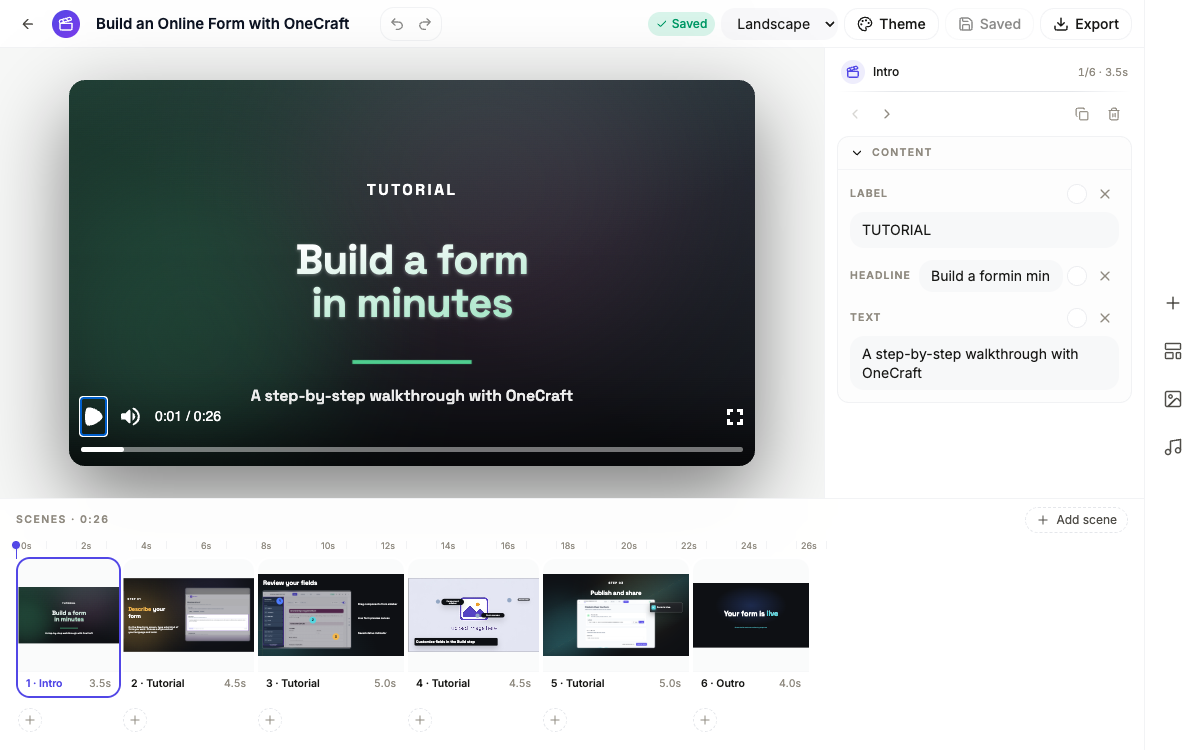1200x750 pixels.
Task: Redo the last change
Action: coord(425,24)
